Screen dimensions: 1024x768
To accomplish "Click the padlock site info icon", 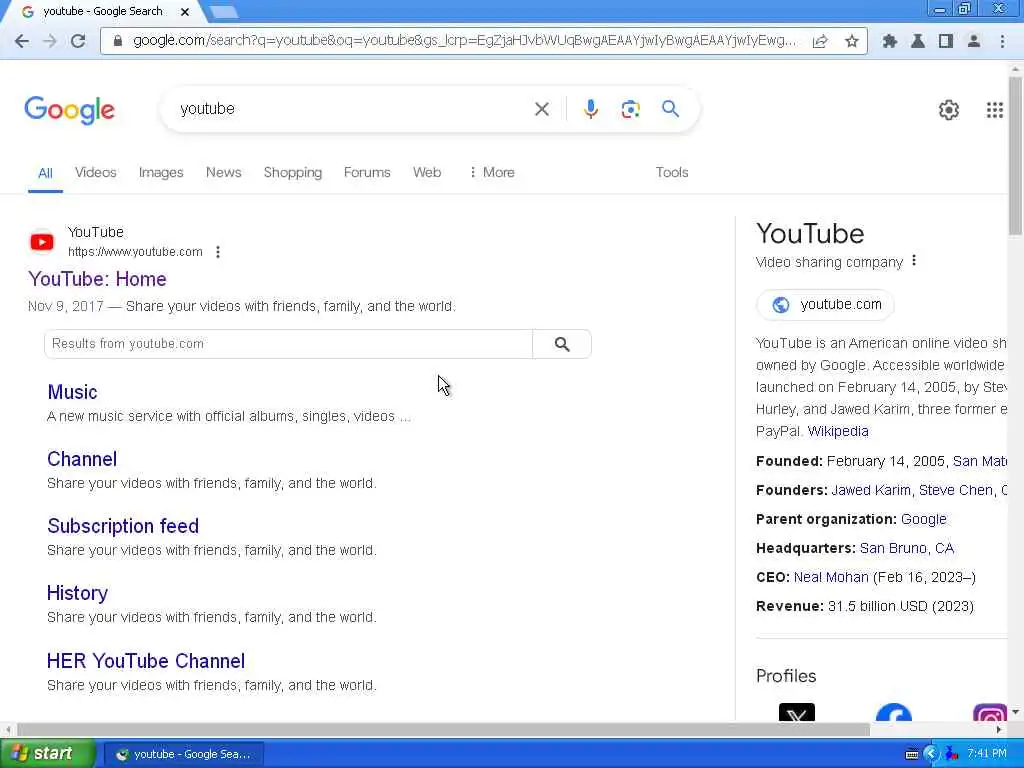I will coord(118,41).
